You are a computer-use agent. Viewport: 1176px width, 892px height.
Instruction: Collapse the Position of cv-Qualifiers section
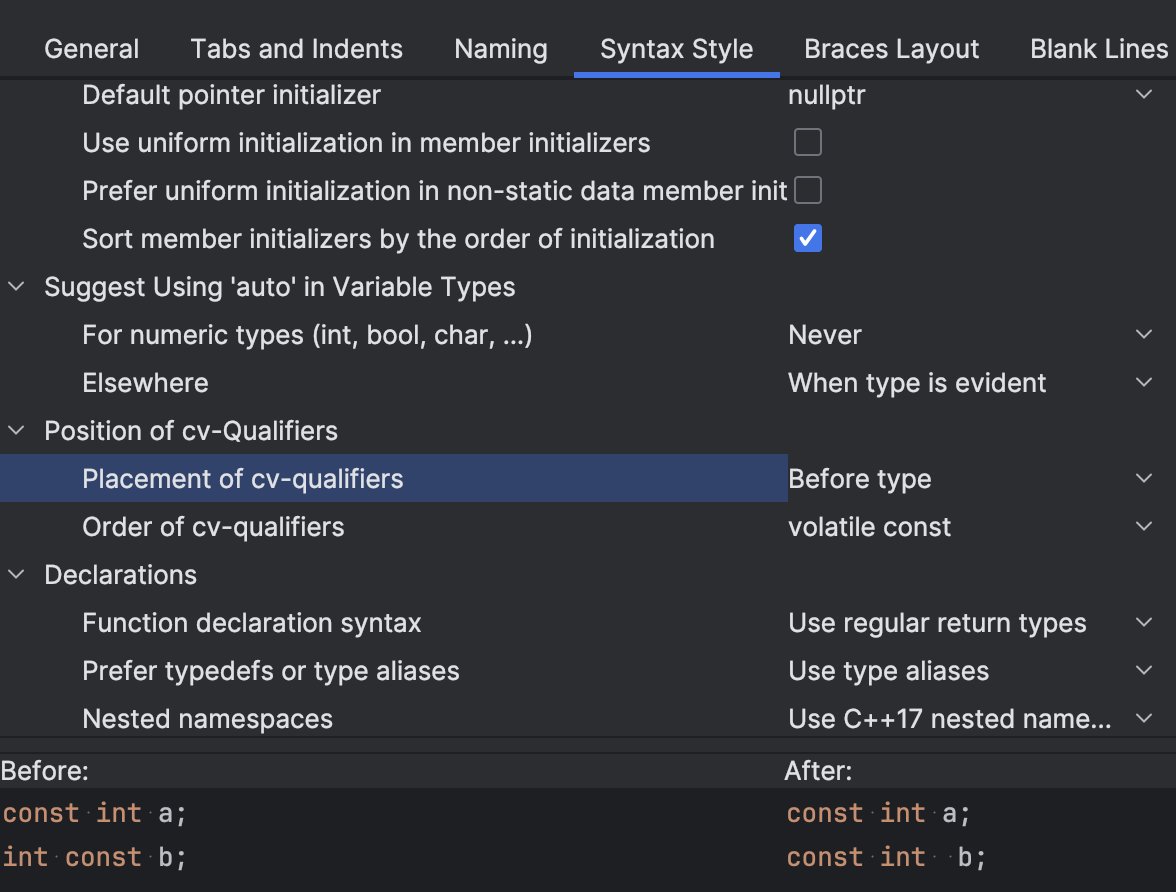click(17, 431)
